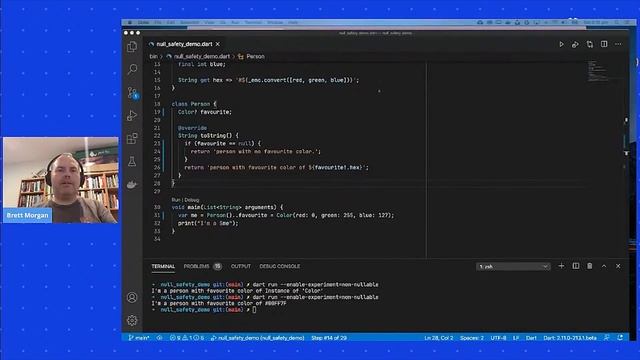
Task: Open errors and warnings in status bar
Action: [187, 338]
